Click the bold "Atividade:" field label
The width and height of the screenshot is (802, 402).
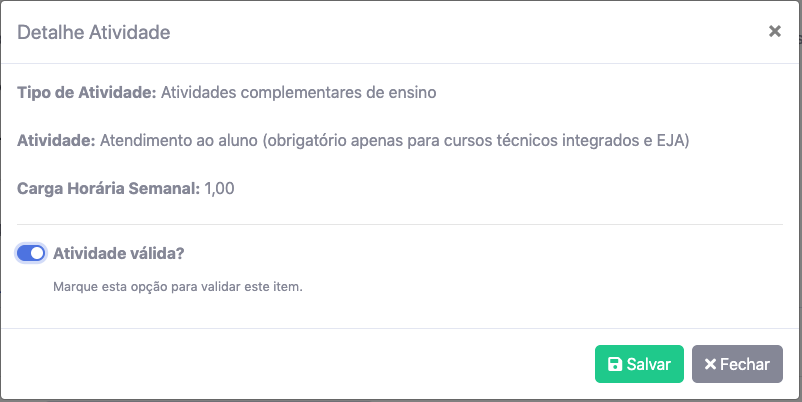(x=56, y=140)
